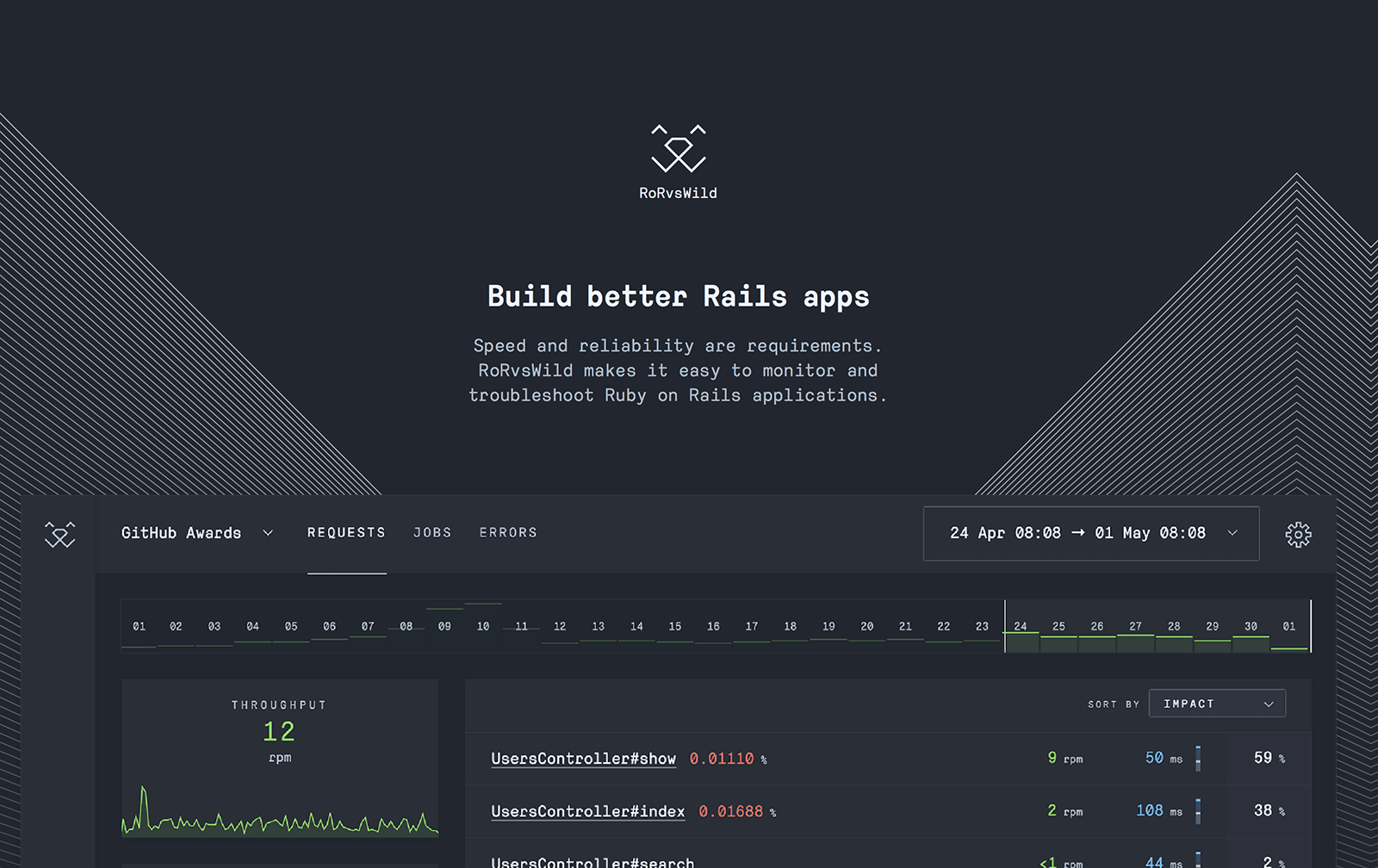
Task: Select day 30 on the timeline
Action: click(x=1251, y=626)
